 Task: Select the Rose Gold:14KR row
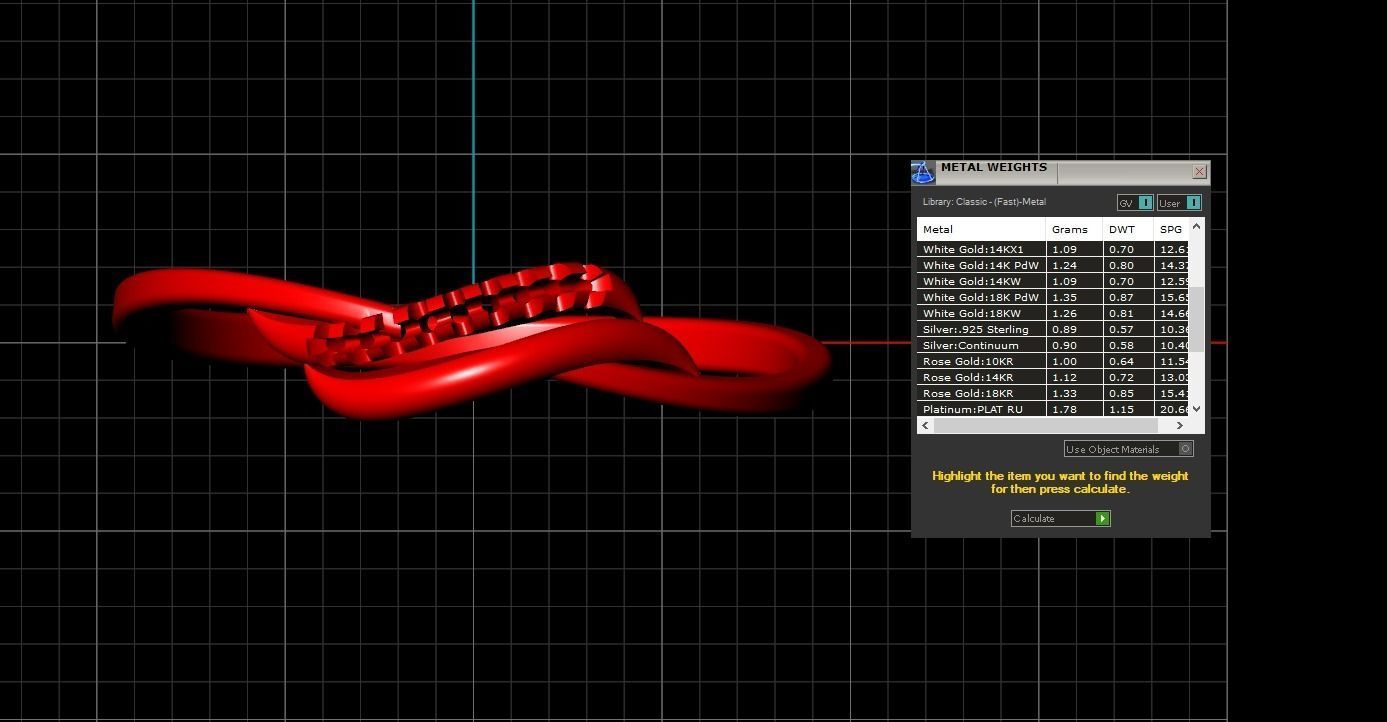pyautogui.click(x=1053, y=377)
